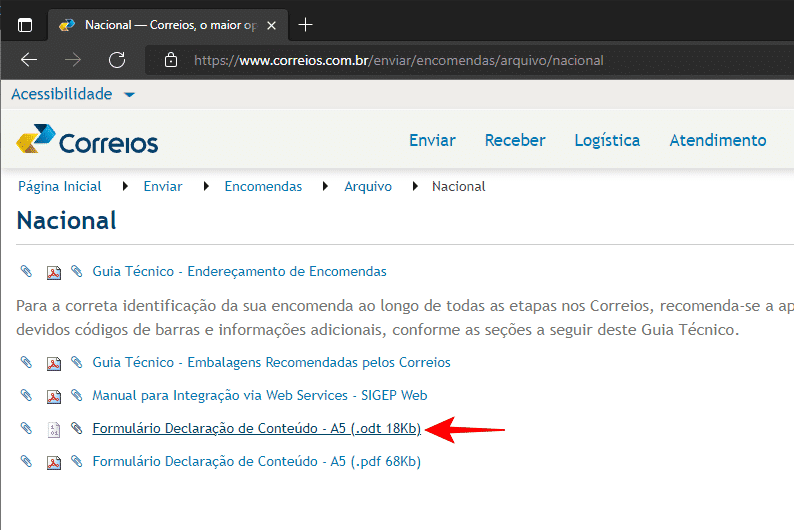Click the PDF icon beside Endereçamento de Encomendas
Screen dimensions: 794x530
pyautogui.click(x=54, y=273)
